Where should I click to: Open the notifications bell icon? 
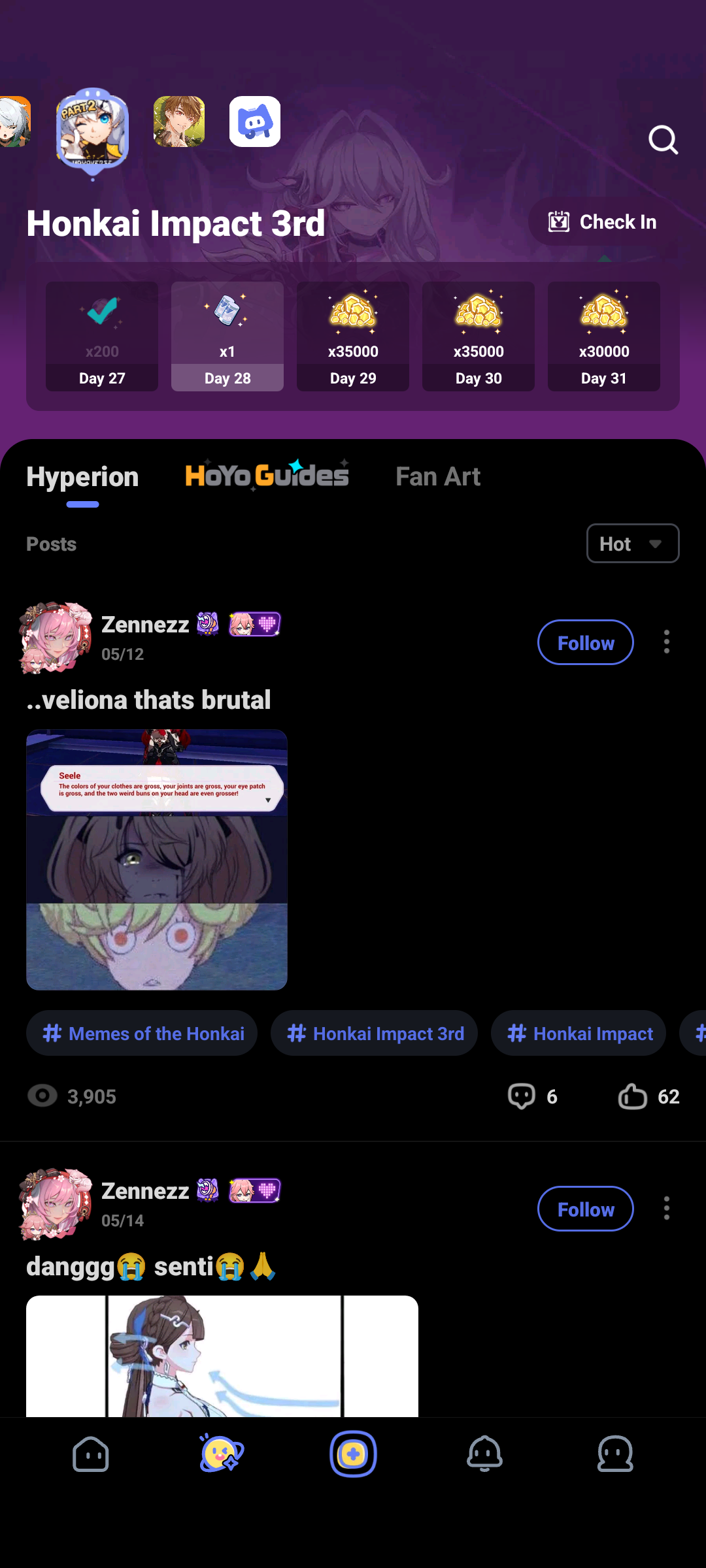pos(484,1454)
